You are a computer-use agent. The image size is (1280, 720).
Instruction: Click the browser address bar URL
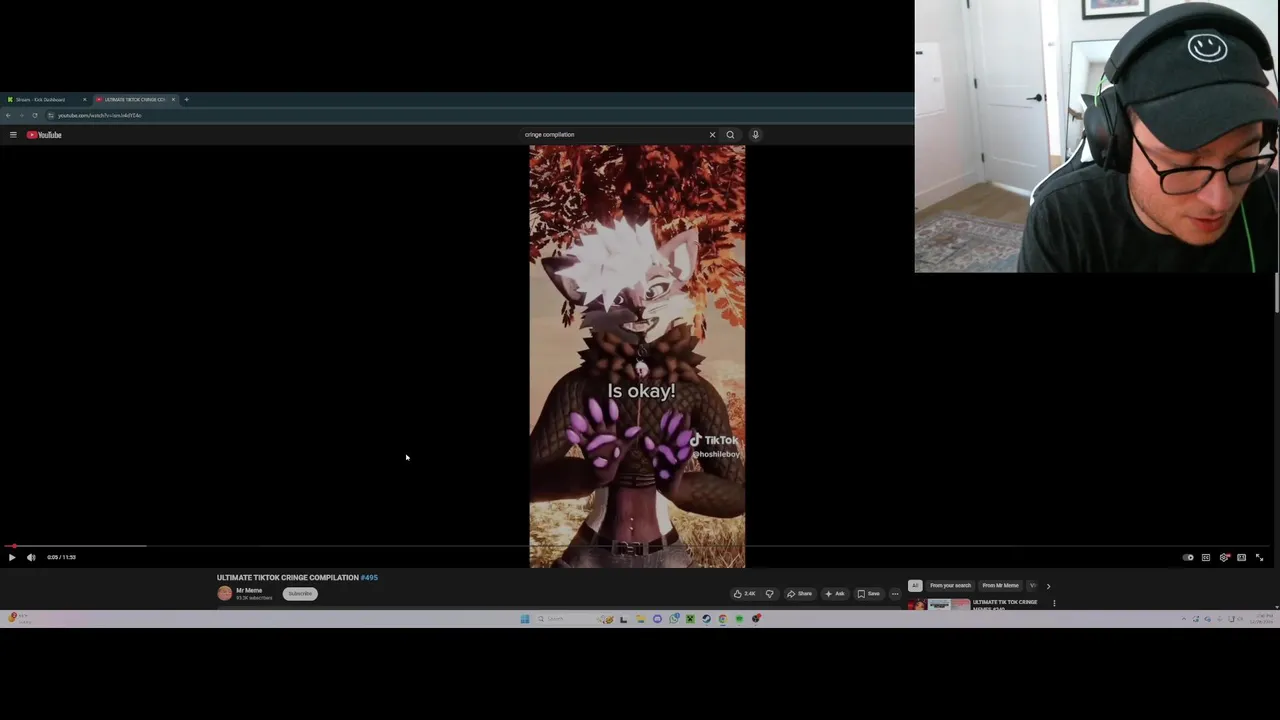[99, 115]
